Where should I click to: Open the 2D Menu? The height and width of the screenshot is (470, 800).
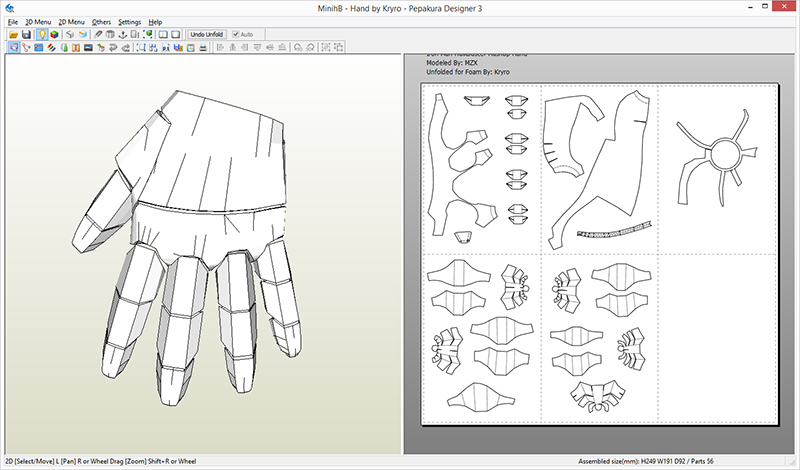(x=71, y=22)
